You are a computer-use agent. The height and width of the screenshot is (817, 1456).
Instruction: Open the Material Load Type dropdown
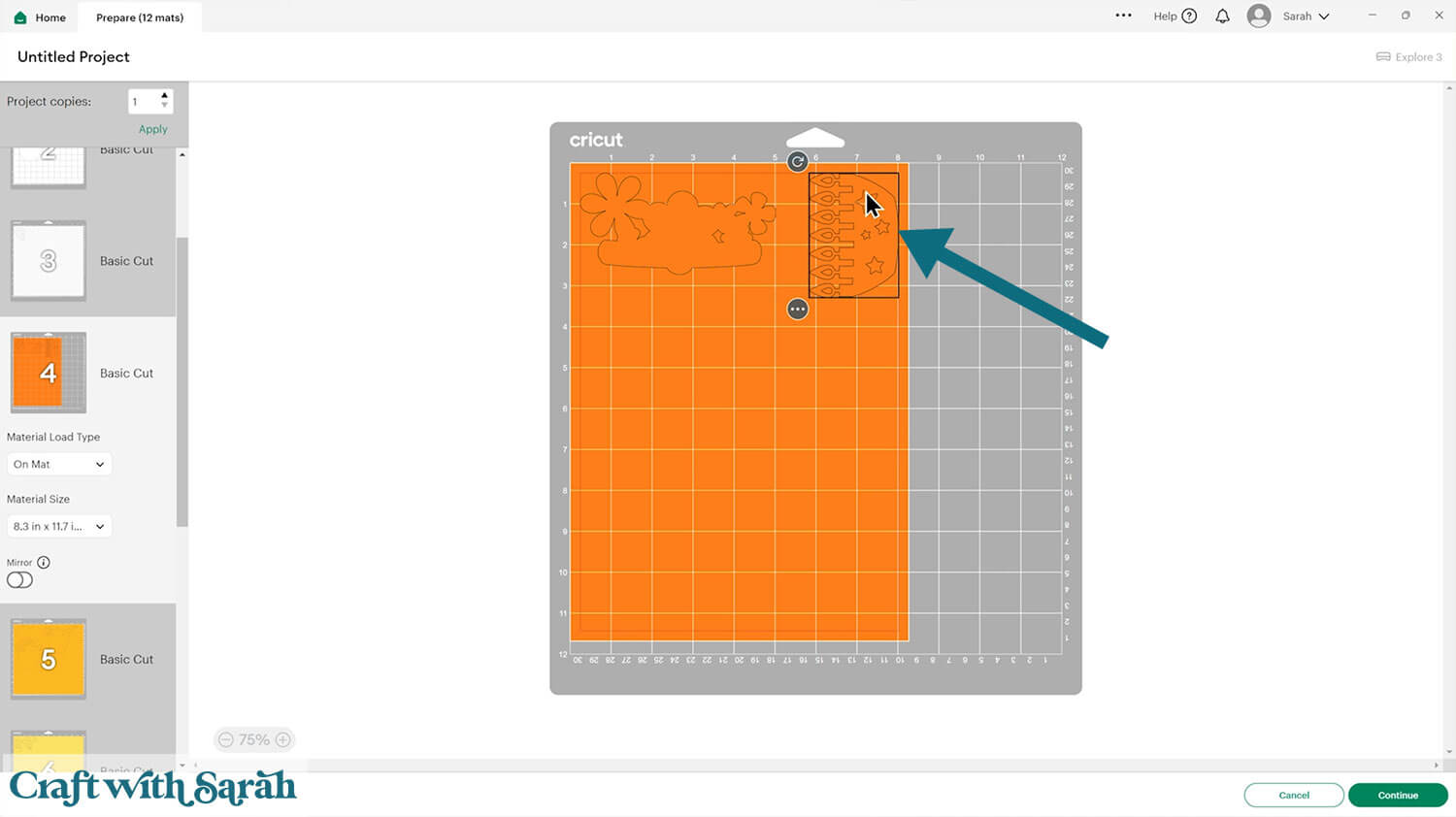coord(59,464)
